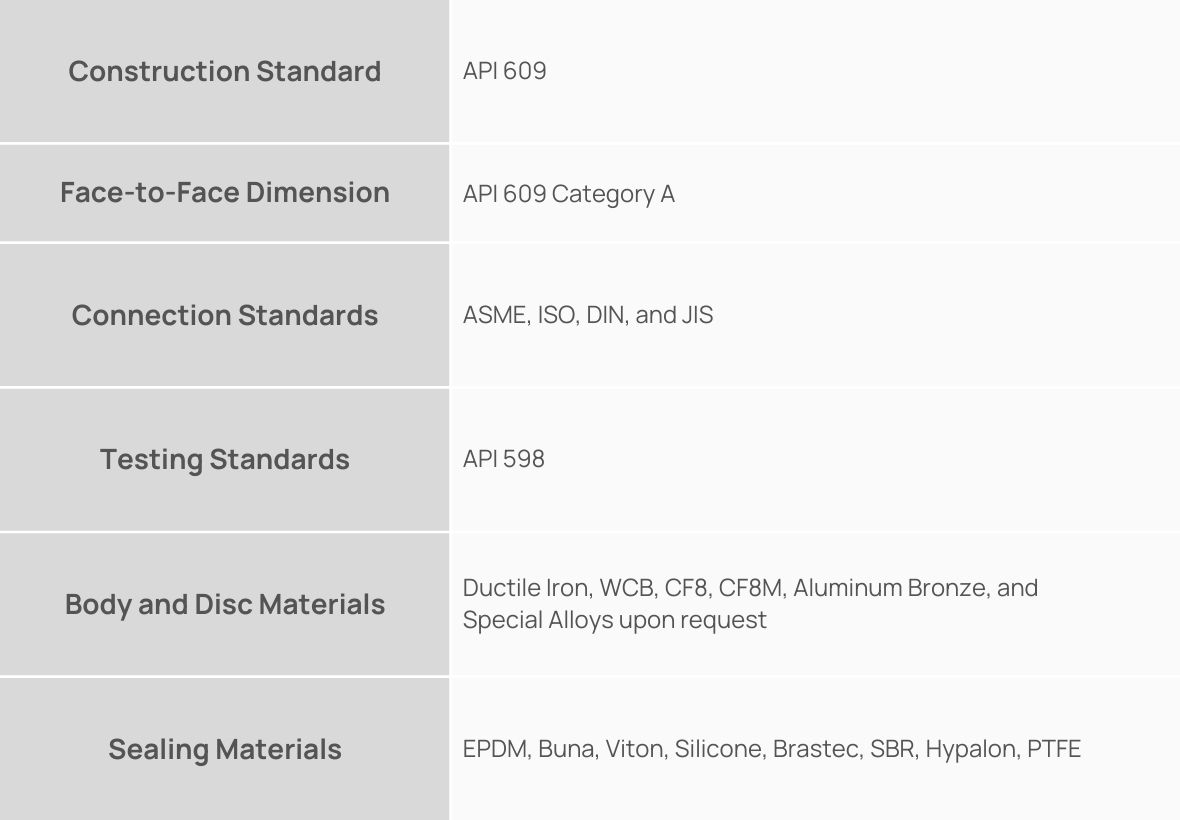Select the API 598 testing value

pyautogui.click(x=503, y=460)
